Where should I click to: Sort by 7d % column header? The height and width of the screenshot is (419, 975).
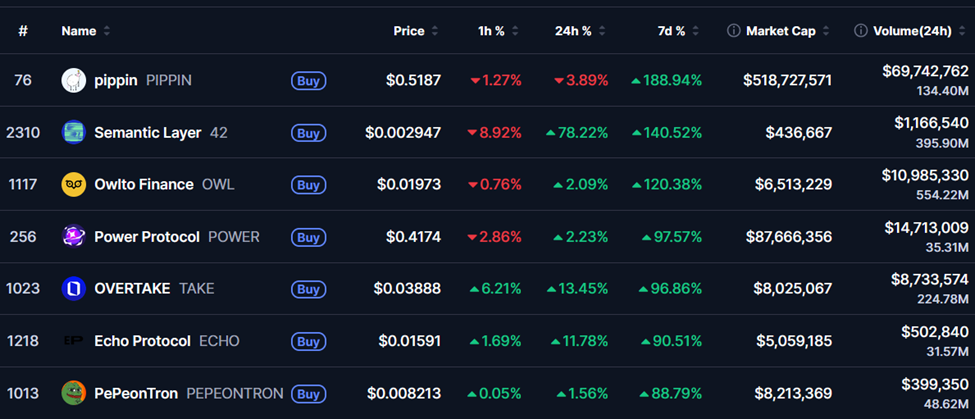coord(694,31)
